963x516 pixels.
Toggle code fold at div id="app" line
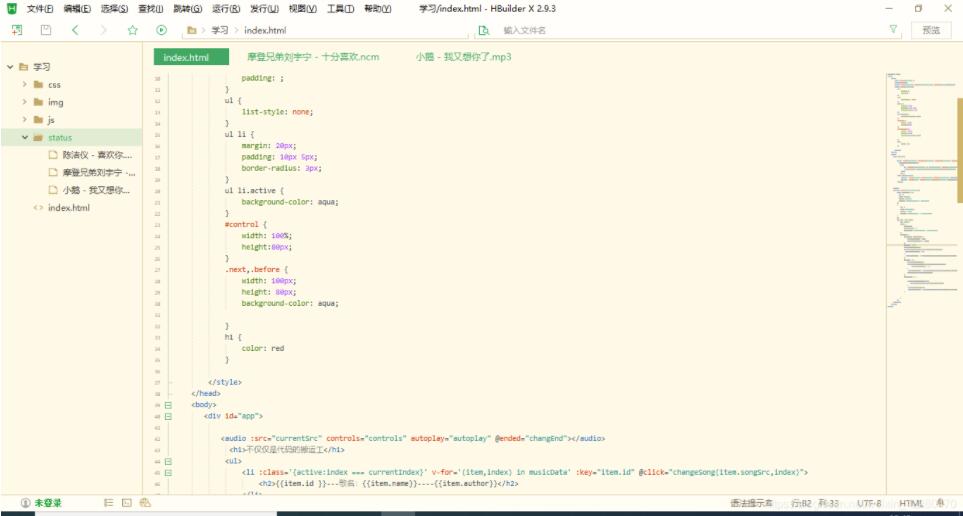tap(168, 416)
